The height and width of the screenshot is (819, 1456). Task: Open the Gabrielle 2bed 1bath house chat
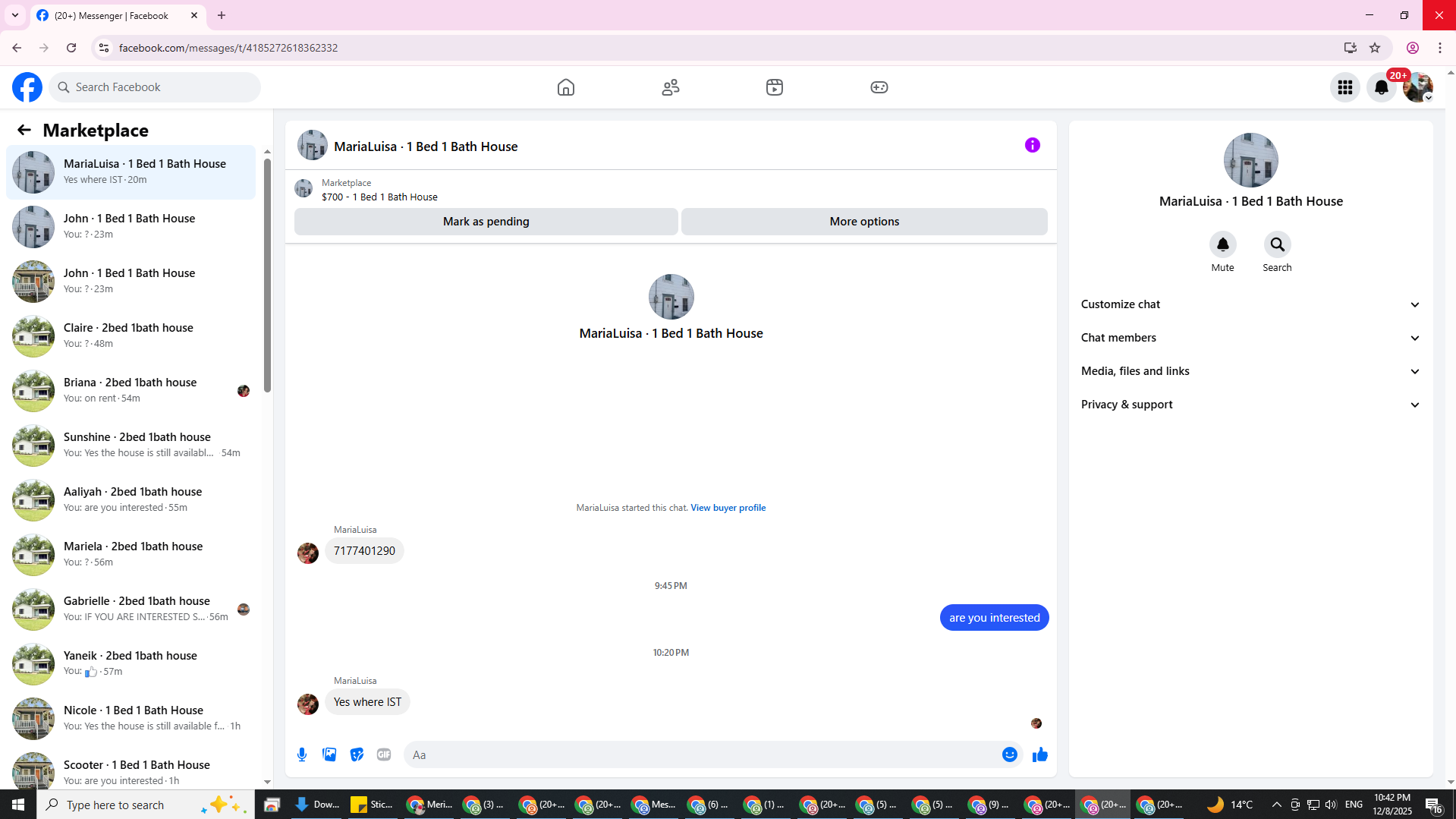tap(131, 610)
